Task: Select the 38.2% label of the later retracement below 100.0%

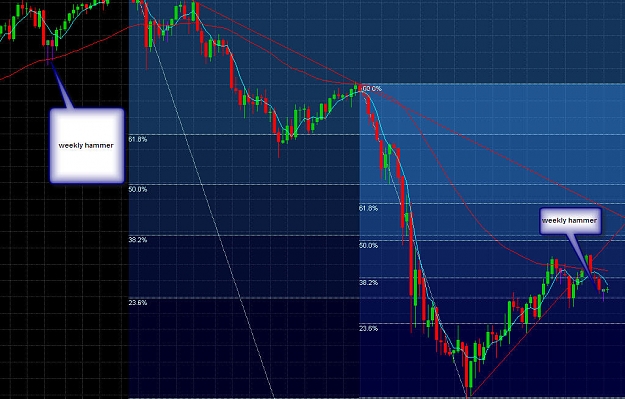Action: tap(368, 283)
